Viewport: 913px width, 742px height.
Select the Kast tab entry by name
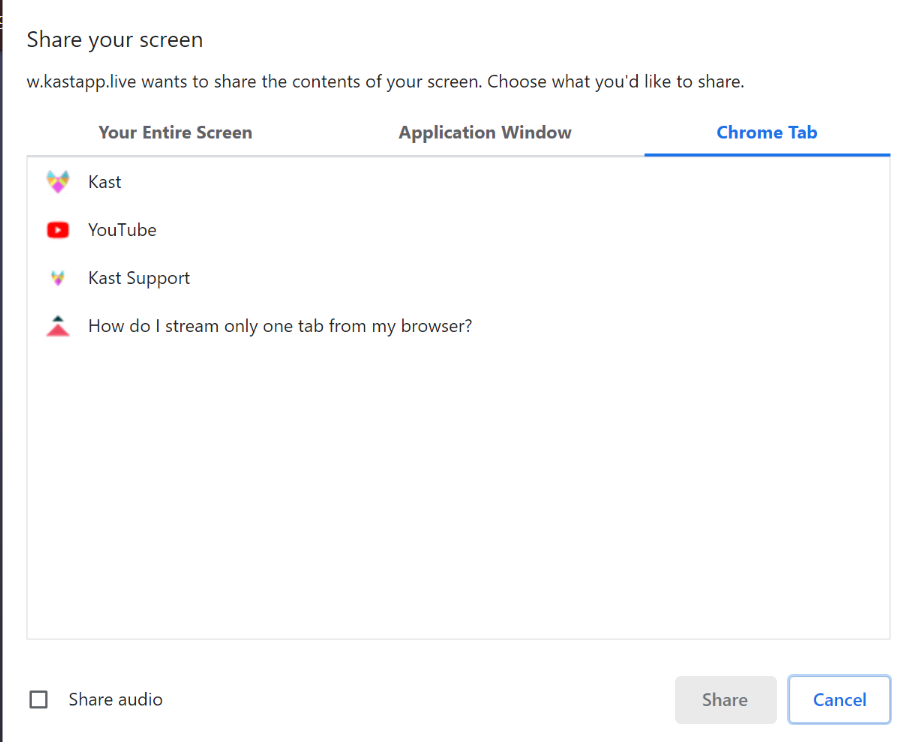(104, 182)
